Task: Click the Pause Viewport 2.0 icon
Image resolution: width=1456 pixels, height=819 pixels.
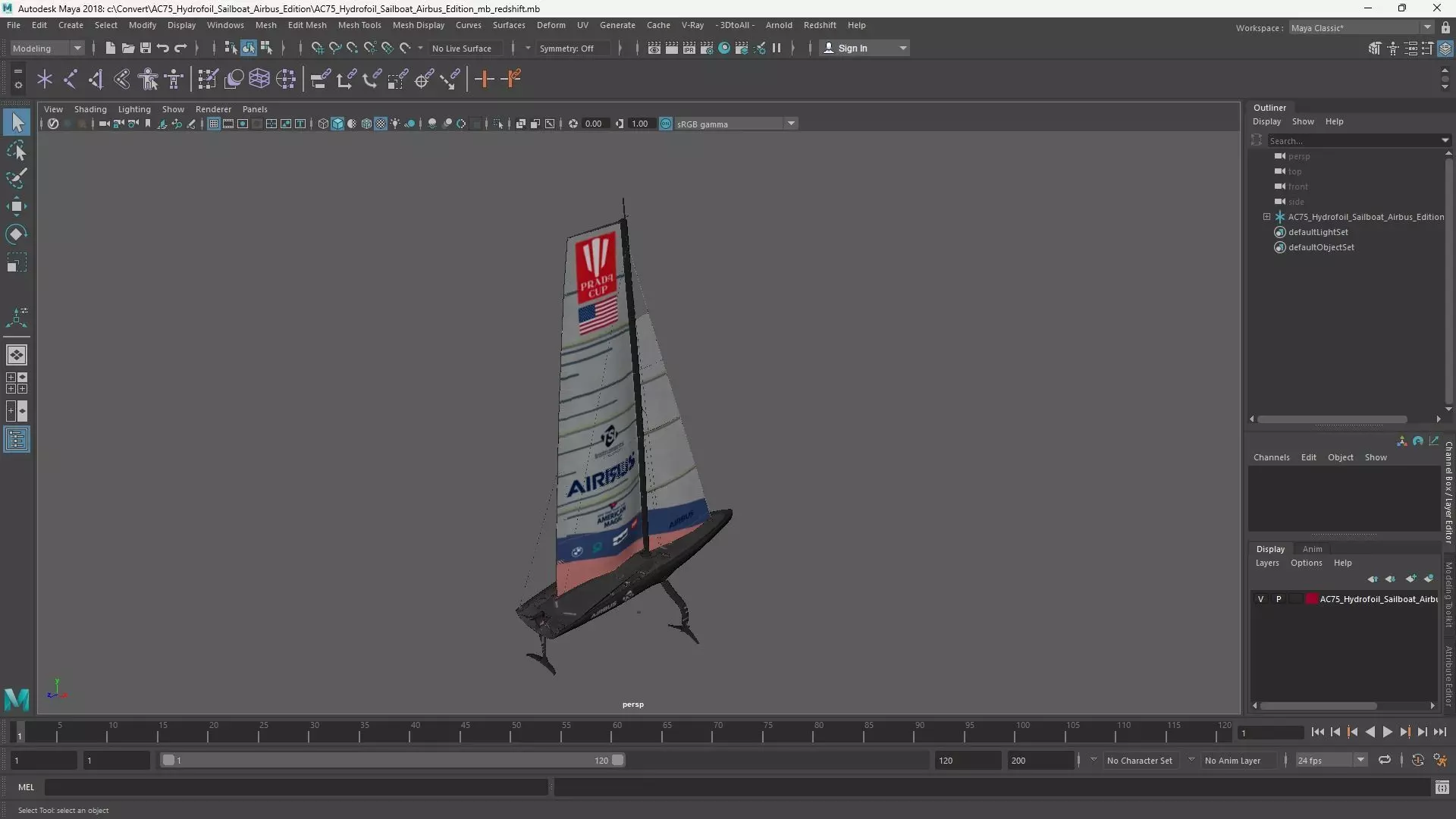Action: [777, 48]
